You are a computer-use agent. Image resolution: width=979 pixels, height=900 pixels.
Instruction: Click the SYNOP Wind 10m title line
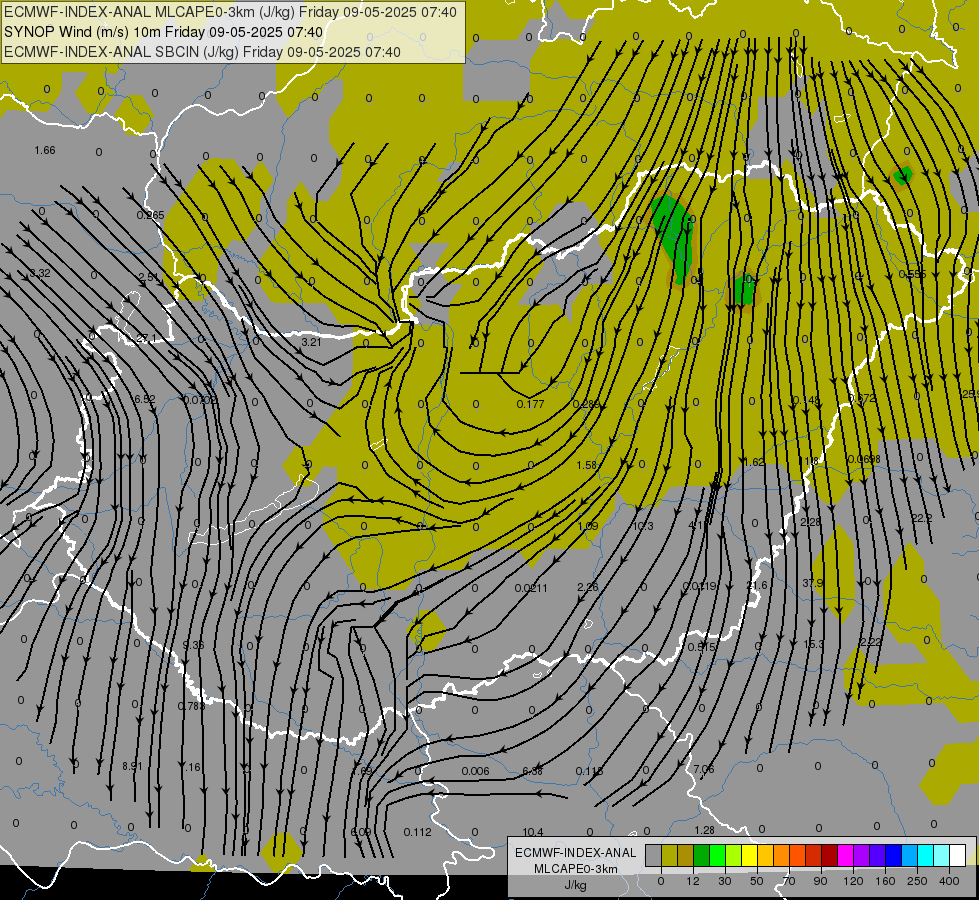click(x=164, y=32)
